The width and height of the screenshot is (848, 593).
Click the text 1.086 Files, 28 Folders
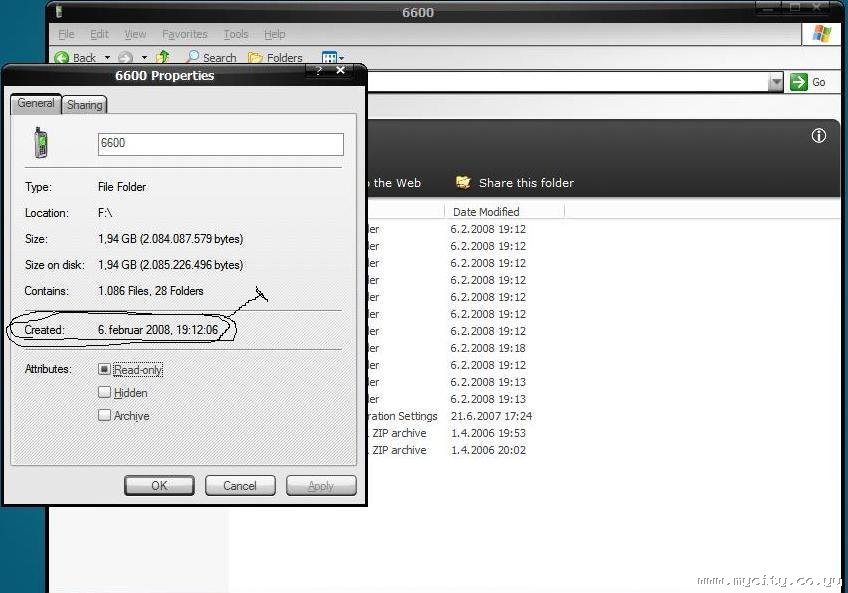click(x=151, y=291)
